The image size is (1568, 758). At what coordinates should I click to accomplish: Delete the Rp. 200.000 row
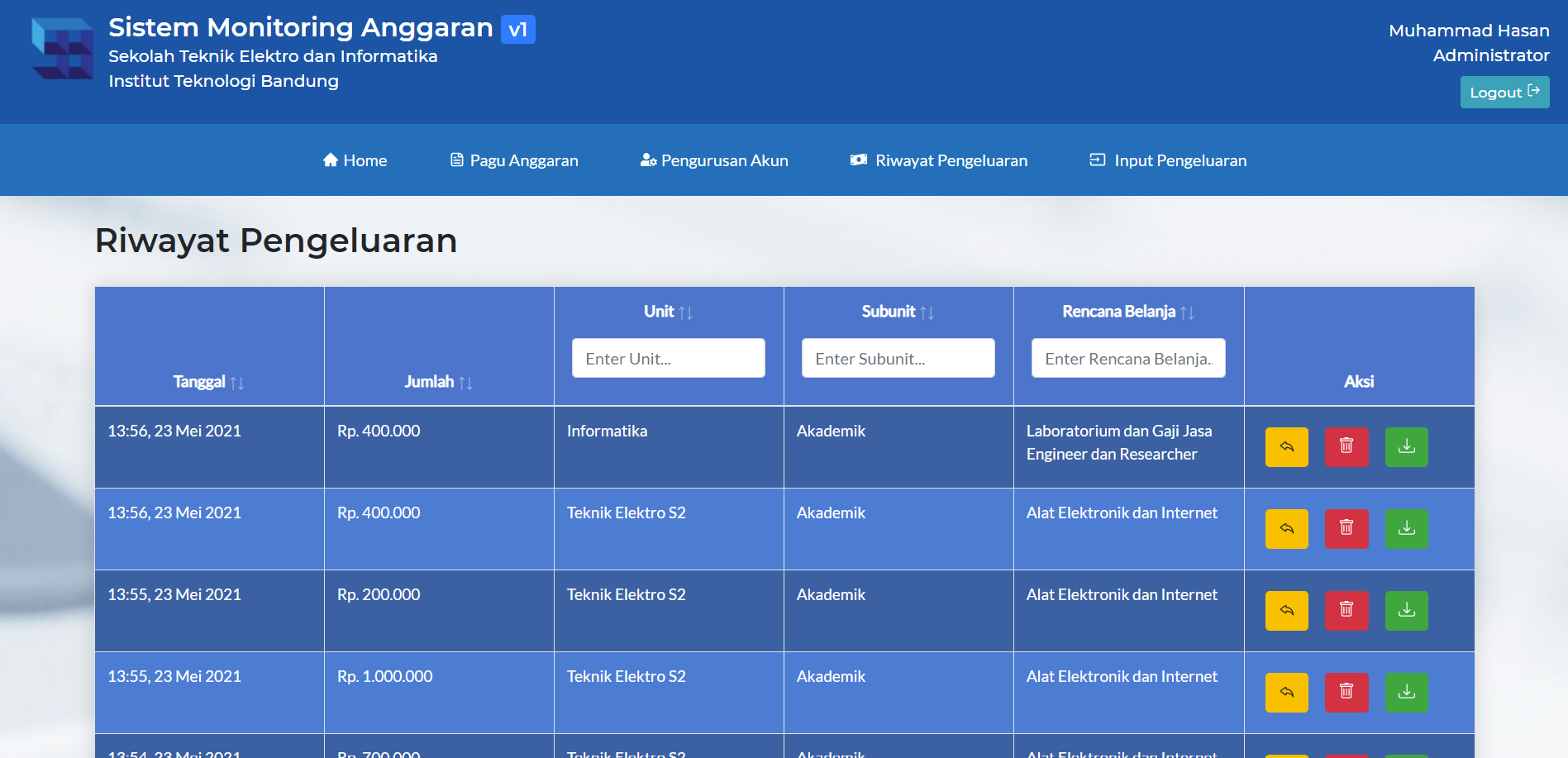pos(1346,611)
